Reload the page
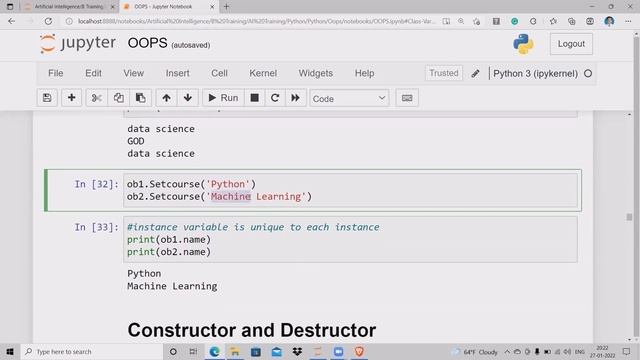 click(48, 21)
